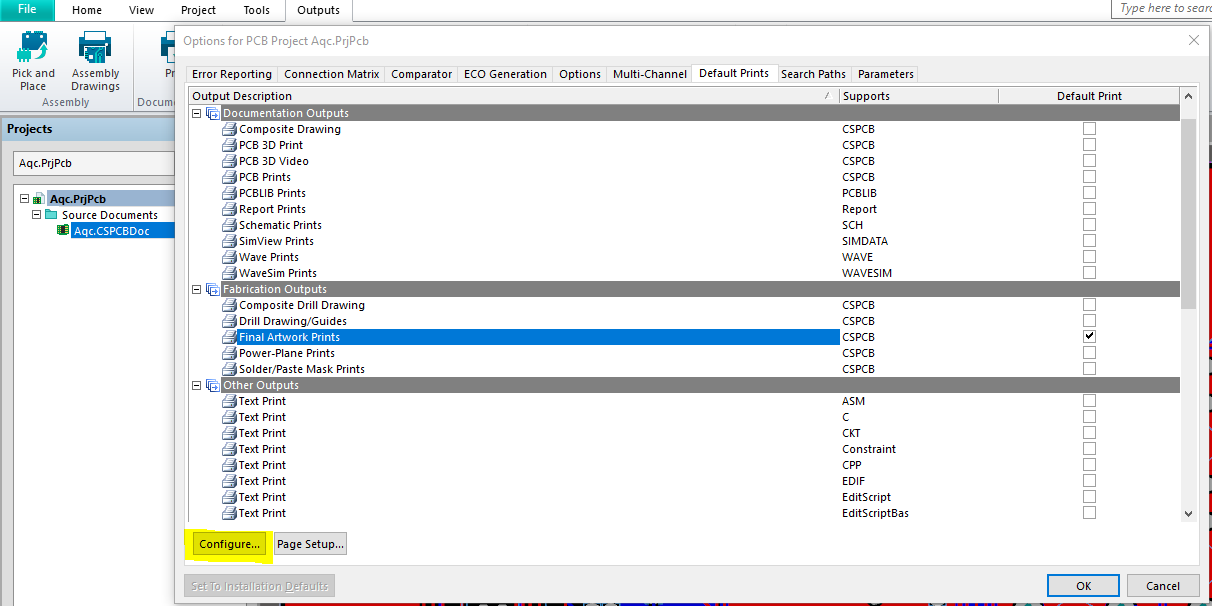Check Solder/Paste Mask Prints default print
Viewport: 1212px width, 606px height.
[x=1089, y=369]
